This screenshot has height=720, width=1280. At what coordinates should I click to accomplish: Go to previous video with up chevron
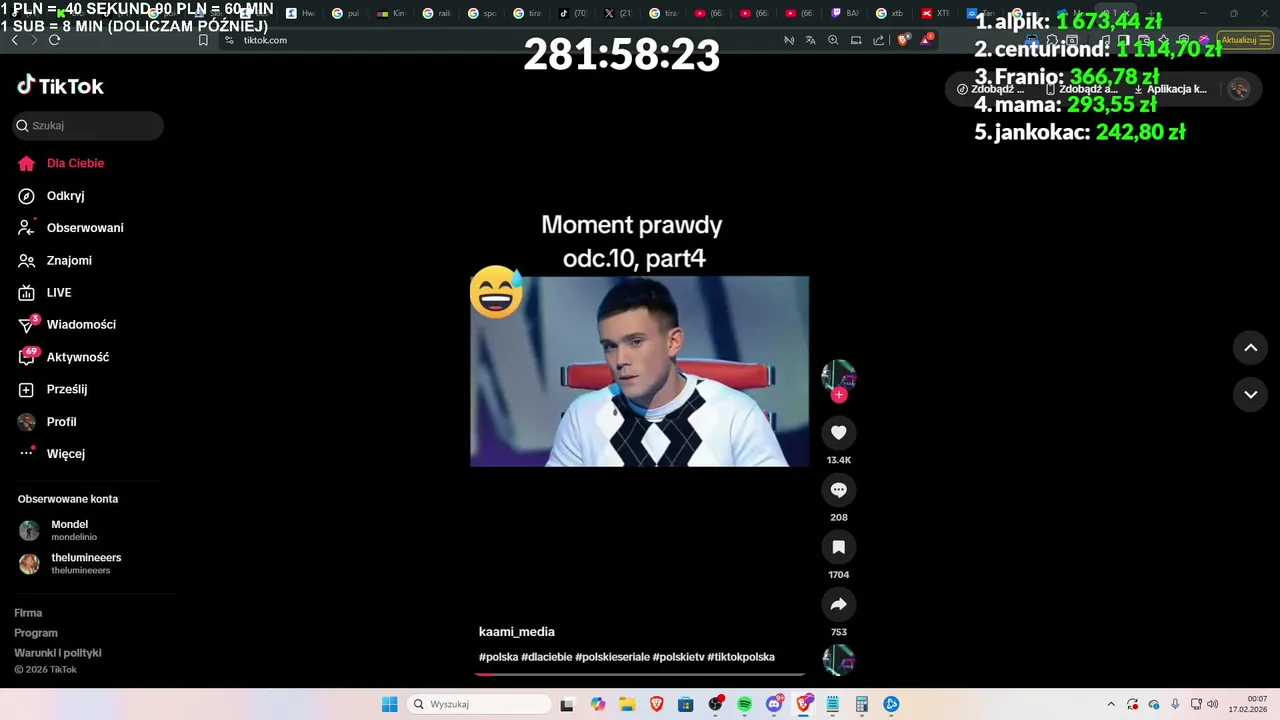[1250, 348]
